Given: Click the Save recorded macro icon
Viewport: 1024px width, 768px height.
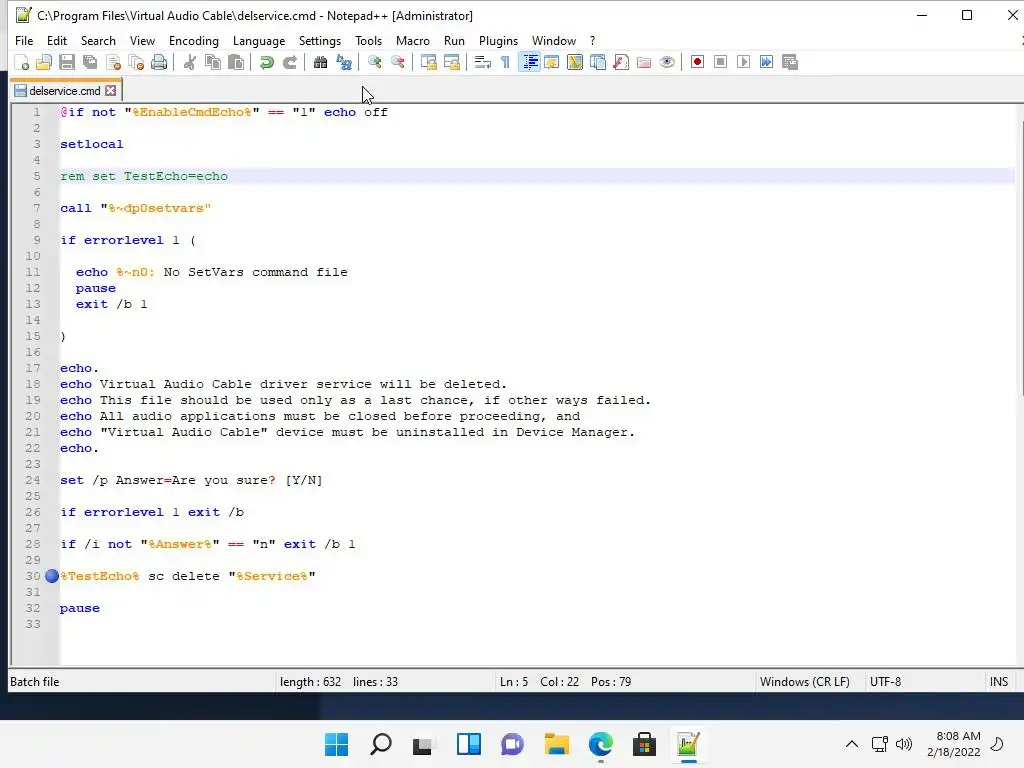Looking at the screenshot, I should point(790,63).
